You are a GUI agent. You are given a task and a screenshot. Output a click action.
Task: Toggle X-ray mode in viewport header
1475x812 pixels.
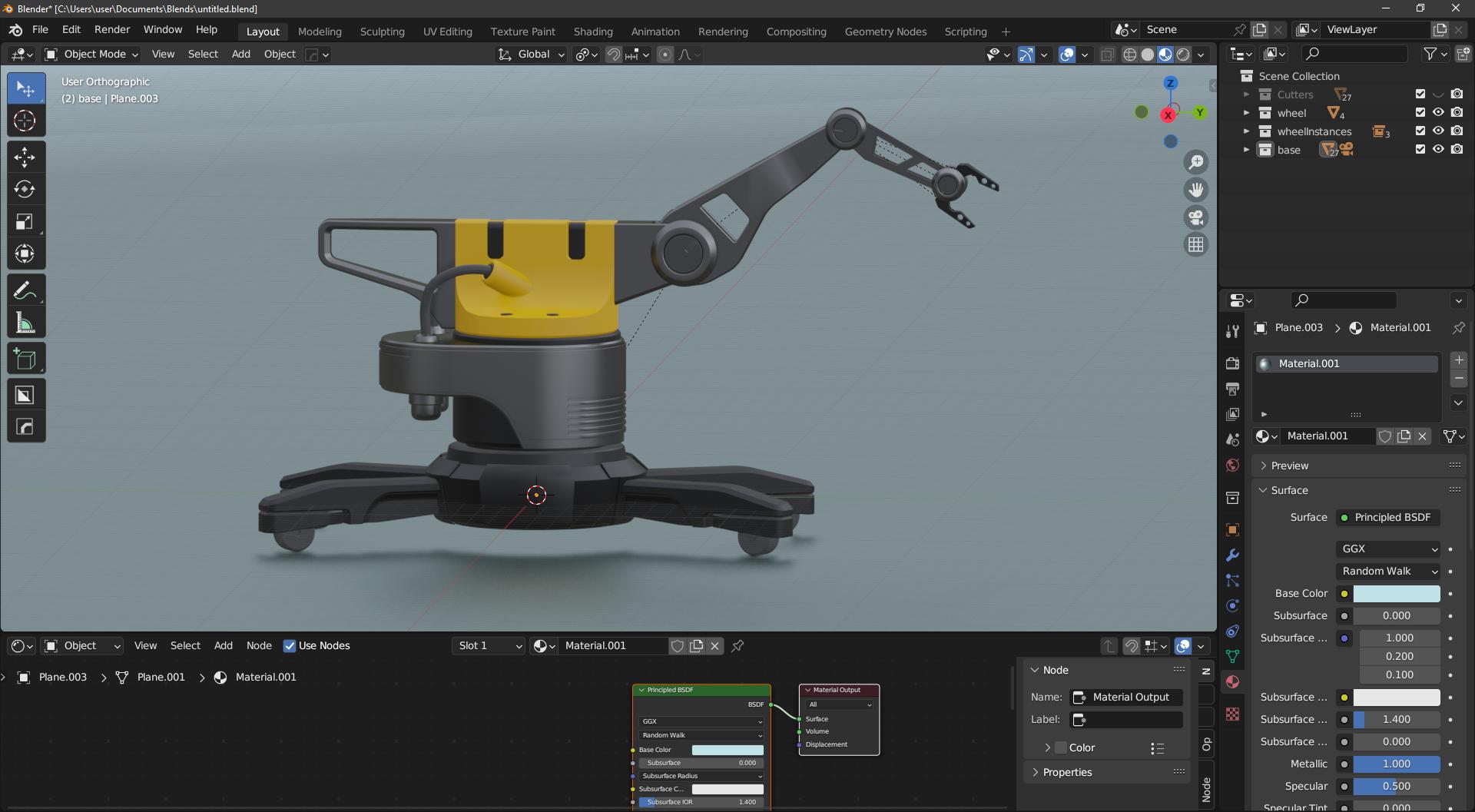coord(1107,55)
